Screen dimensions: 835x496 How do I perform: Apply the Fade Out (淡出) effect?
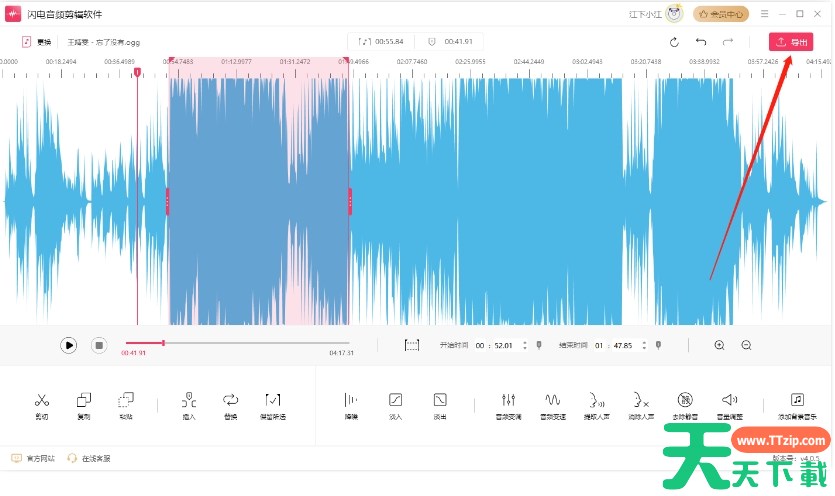(440, 400)
